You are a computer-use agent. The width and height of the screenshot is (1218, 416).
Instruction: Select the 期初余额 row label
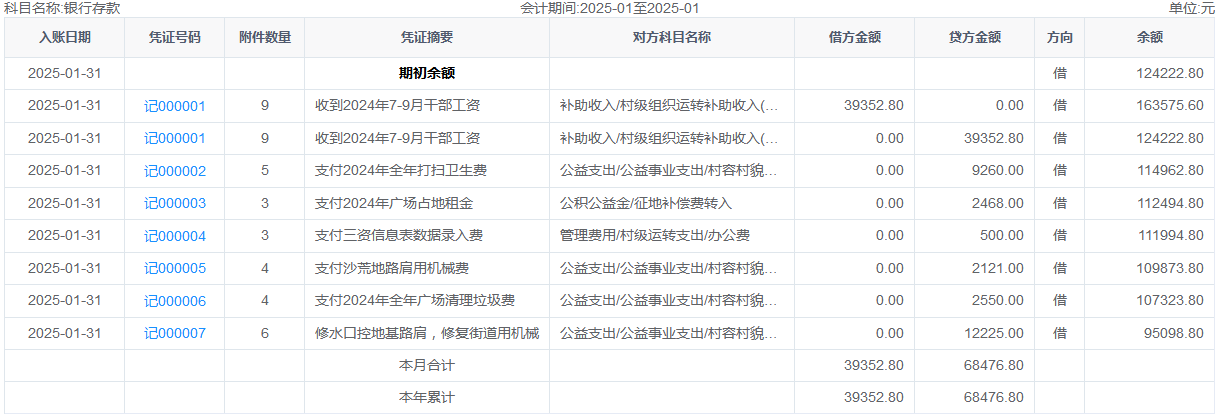pyautogui.click(x=427, y=73)
